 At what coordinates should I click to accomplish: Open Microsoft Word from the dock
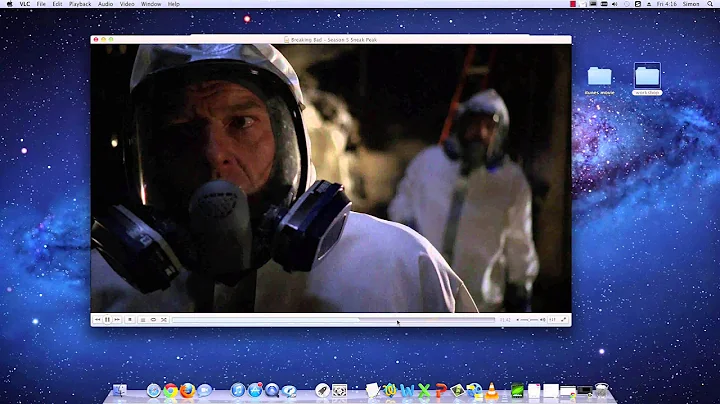point(407,391)
